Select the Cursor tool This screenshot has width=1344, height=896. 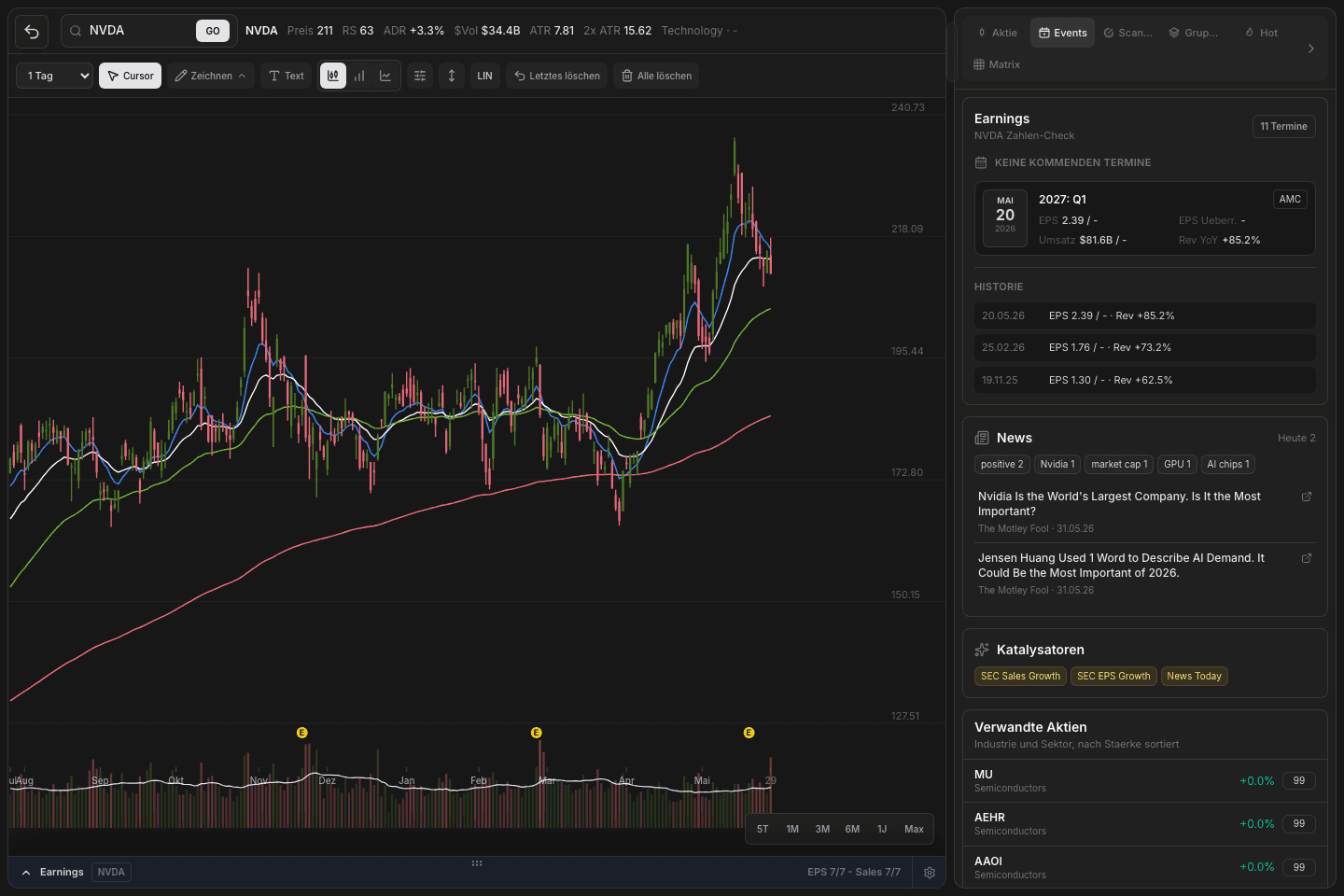pos(130,76)
